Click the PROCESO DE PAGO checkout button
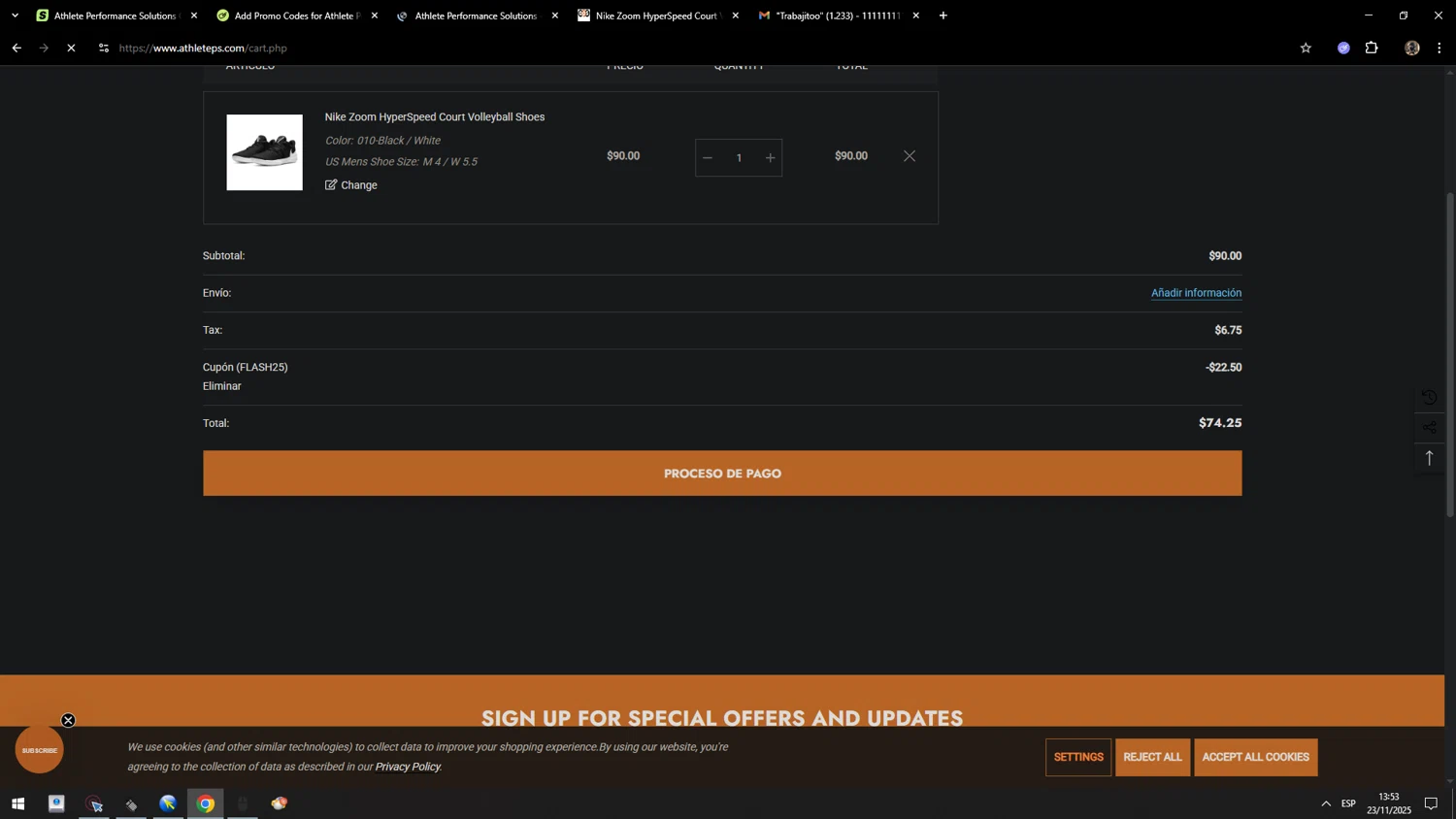 tap(722, 474)
